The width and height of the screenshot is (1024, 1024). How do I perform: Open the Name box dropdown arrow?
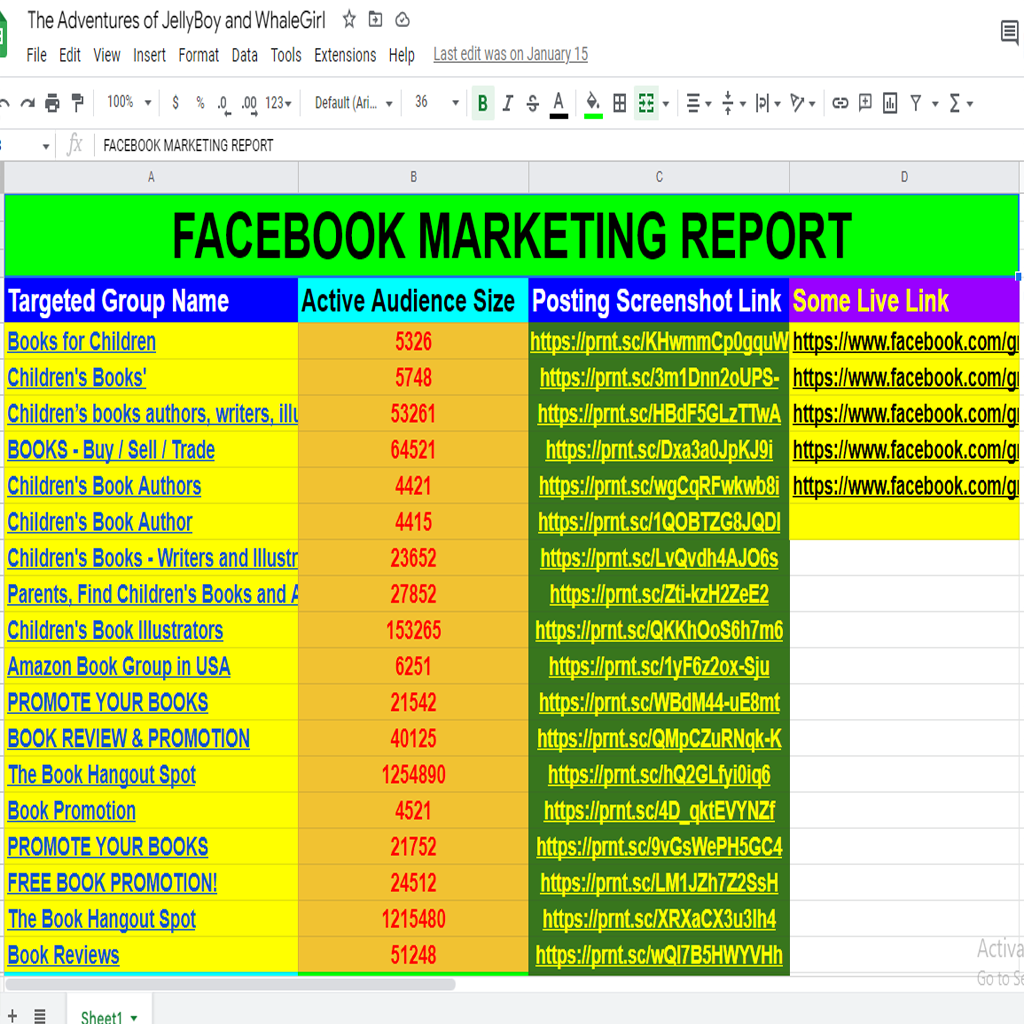coord(46,146)
